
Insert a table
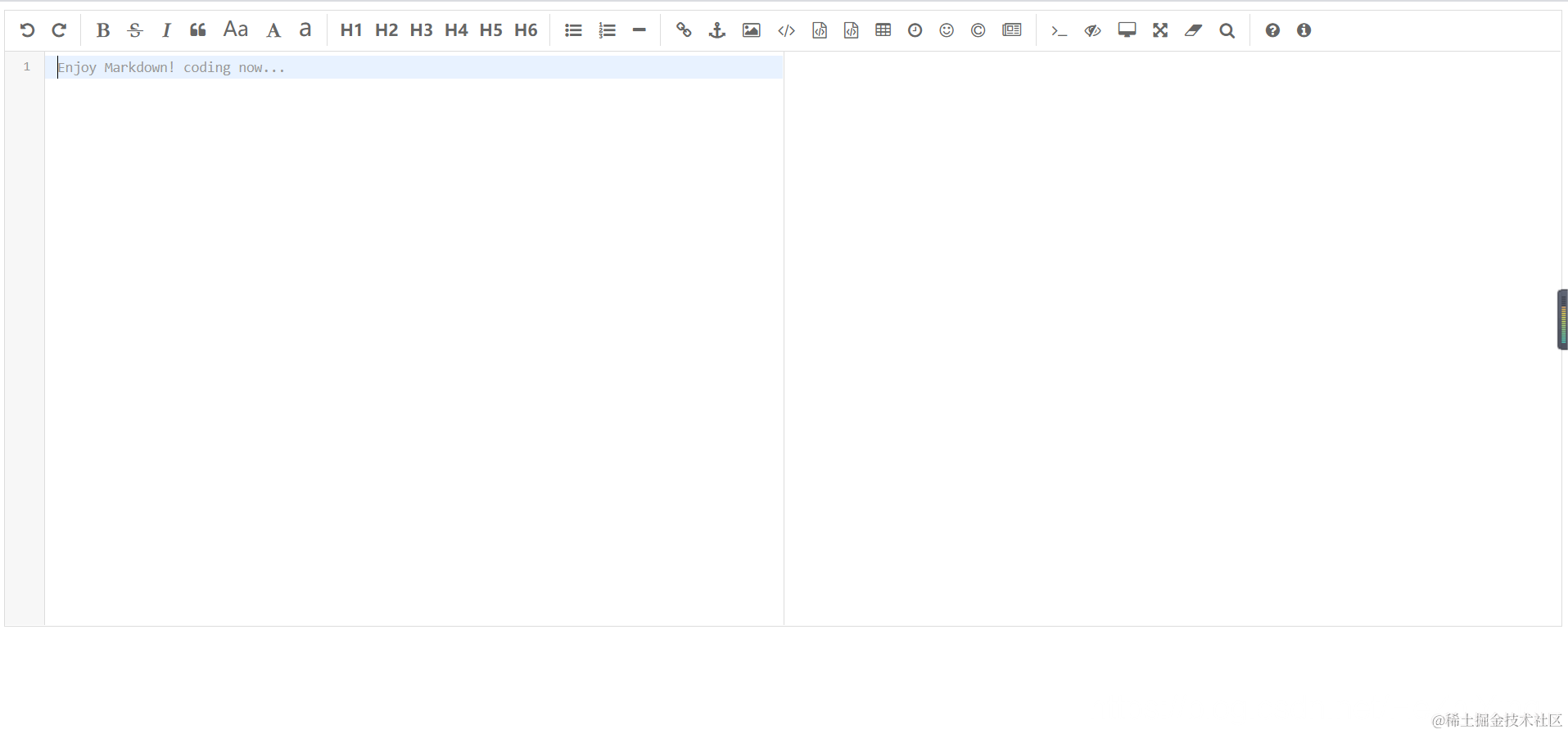coord(883,30)
